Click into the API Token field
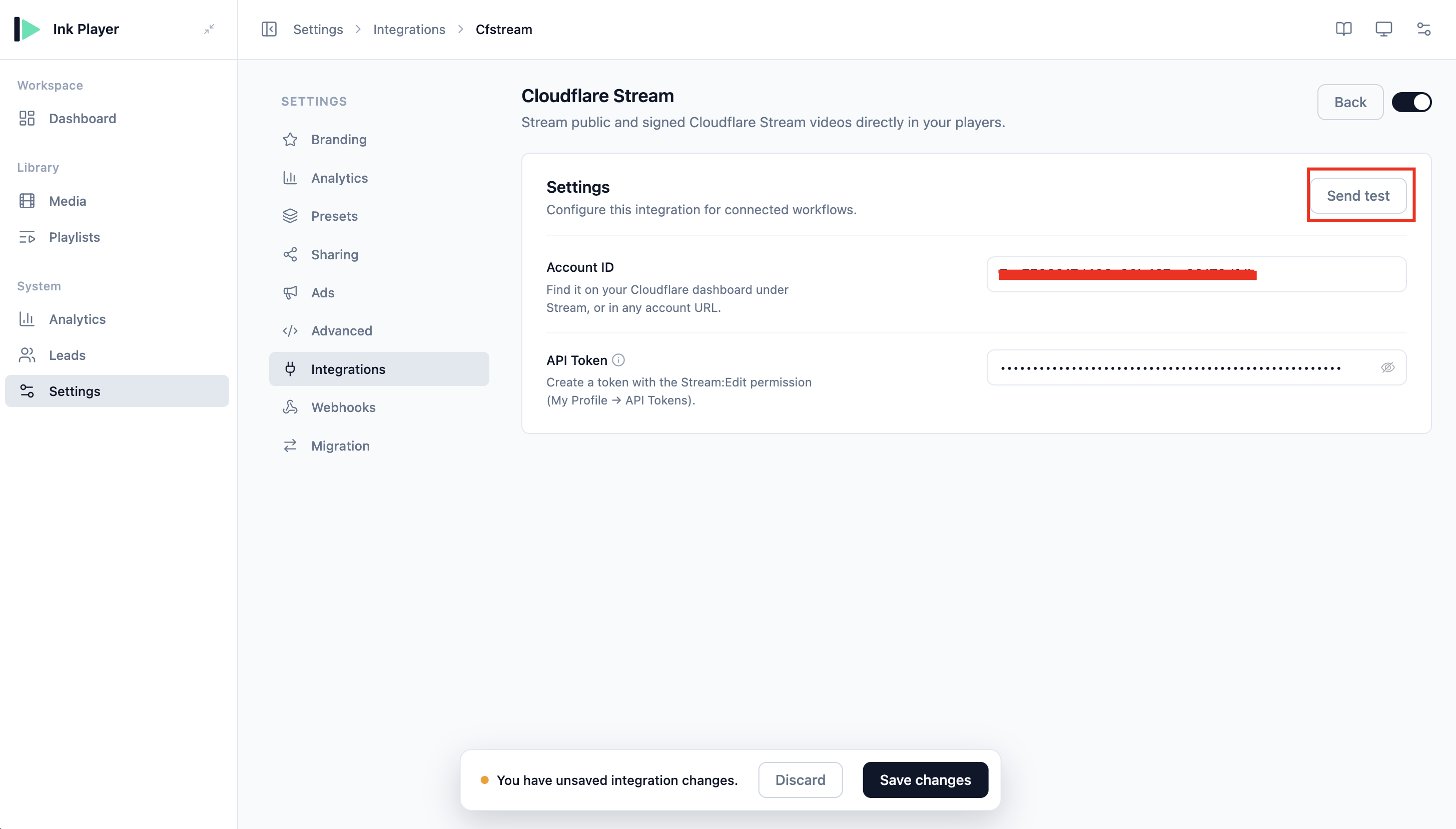Viewport: 1456px width, 829px height. [1196, 367]
